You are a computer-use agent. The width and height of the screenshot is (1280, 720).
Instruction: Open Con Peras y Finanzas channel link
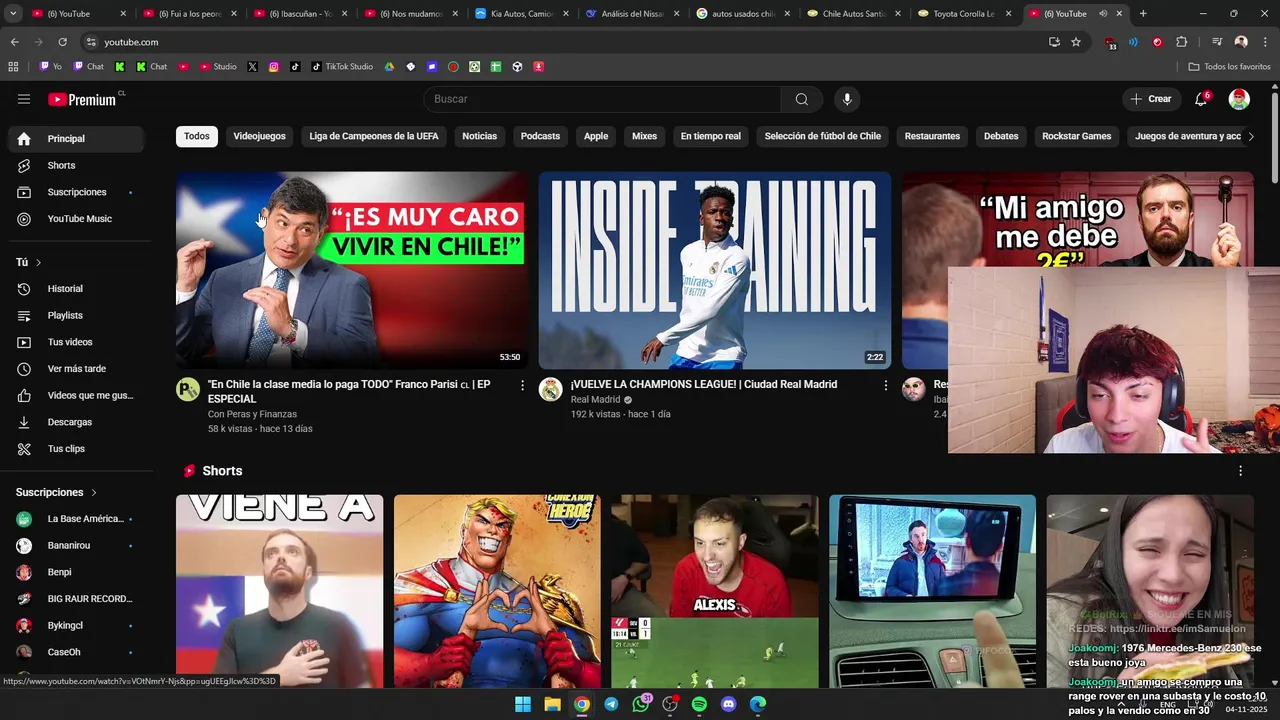252,414
